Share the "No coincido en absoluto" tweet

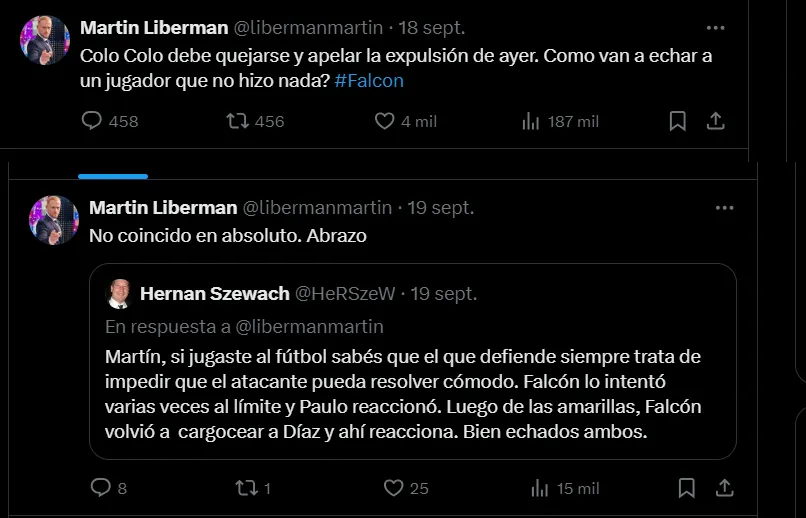point(725,488)
